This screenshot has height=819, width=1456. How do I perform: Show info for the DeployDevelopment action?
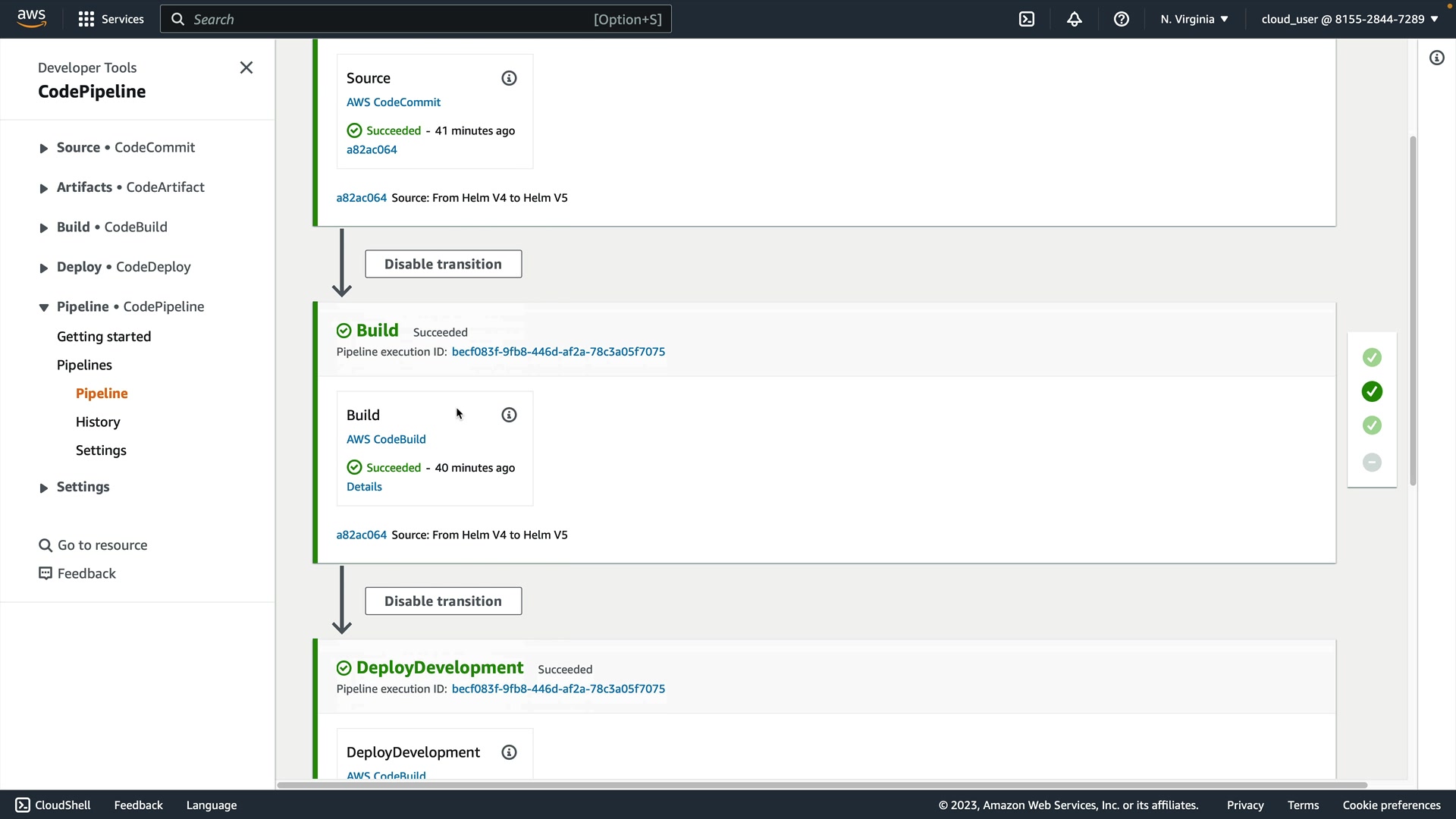pyautogui.click(x=509, y=752)
